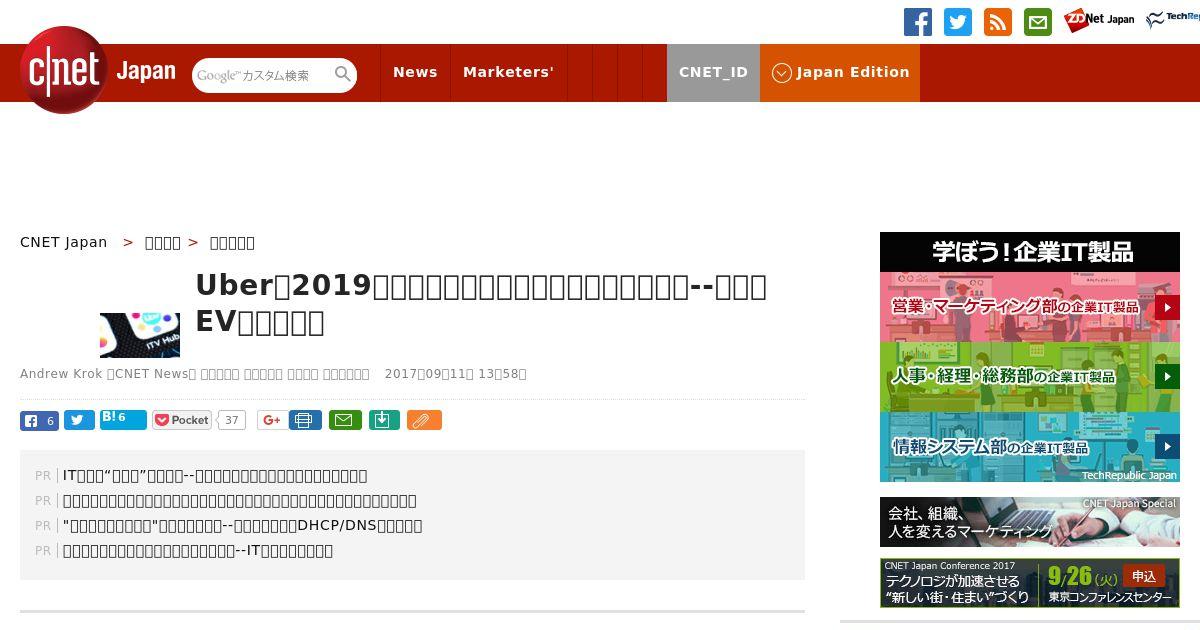Open the sales and marketing IT products banner
Viewport: 1200px width, 630px height.
1030,307
